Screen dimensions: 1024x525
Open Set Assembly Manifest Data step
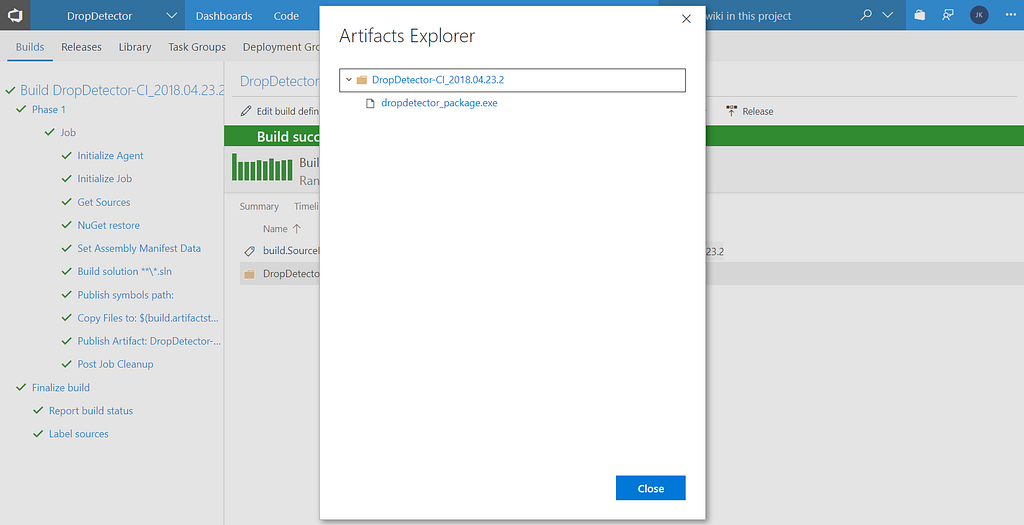click(139, 248)
